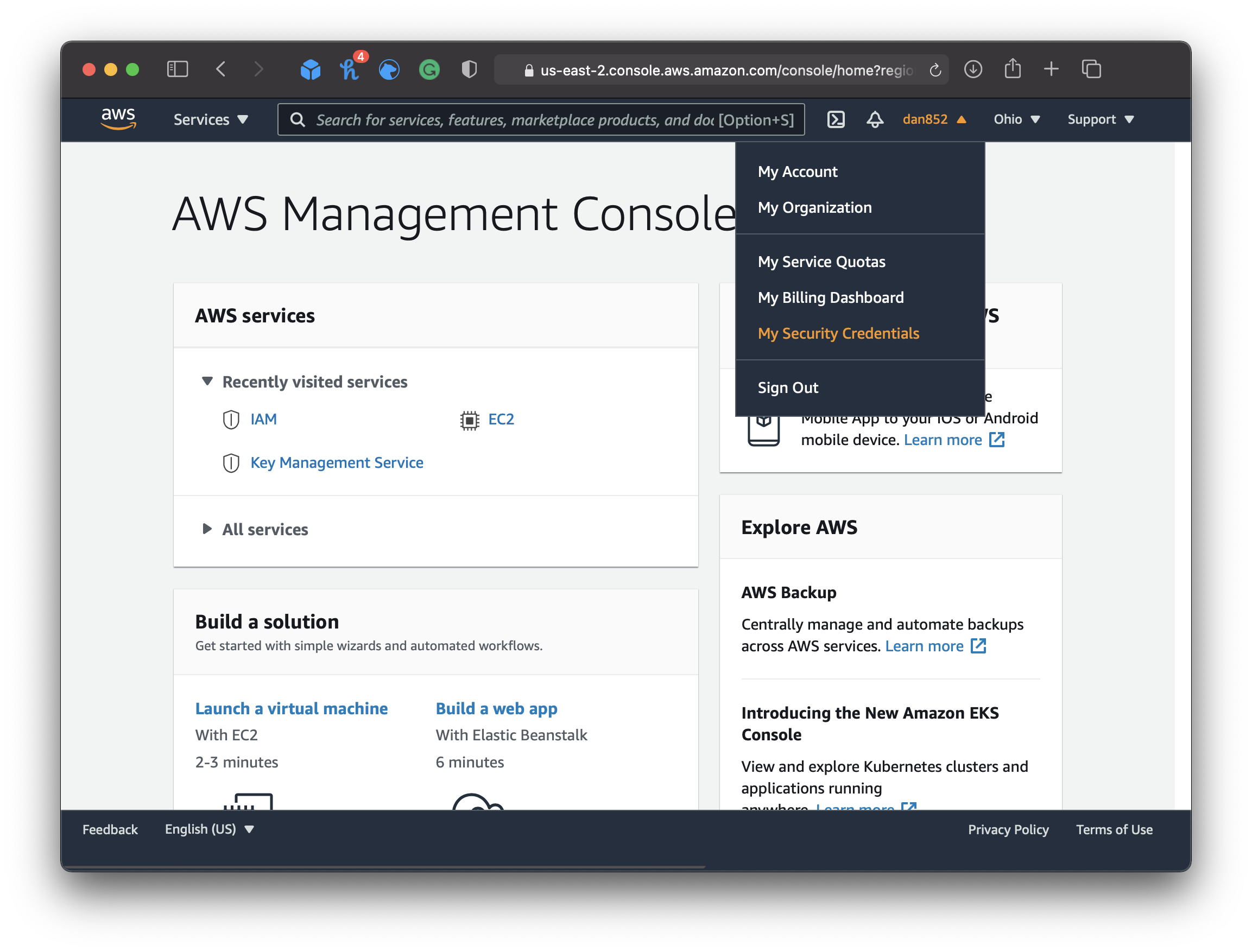Collapse Recently visited services section
1252x952 pixels.
(x=207, y=382)
